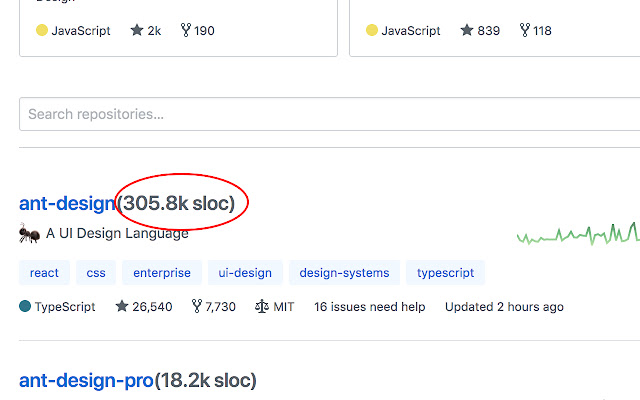Open 16 issues need help link
640x400 pixels.
point(369,307)
